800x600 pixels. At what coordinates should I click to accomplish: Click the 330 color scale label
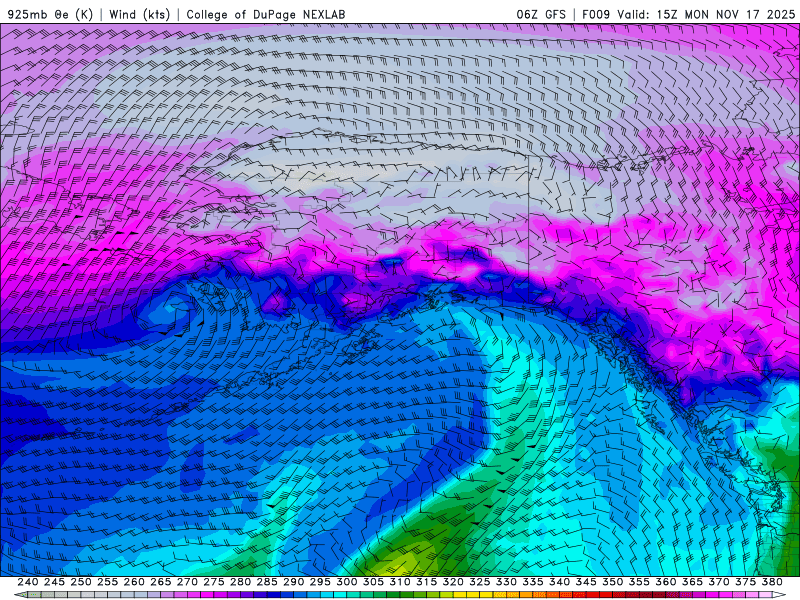[x=506, y=582]
